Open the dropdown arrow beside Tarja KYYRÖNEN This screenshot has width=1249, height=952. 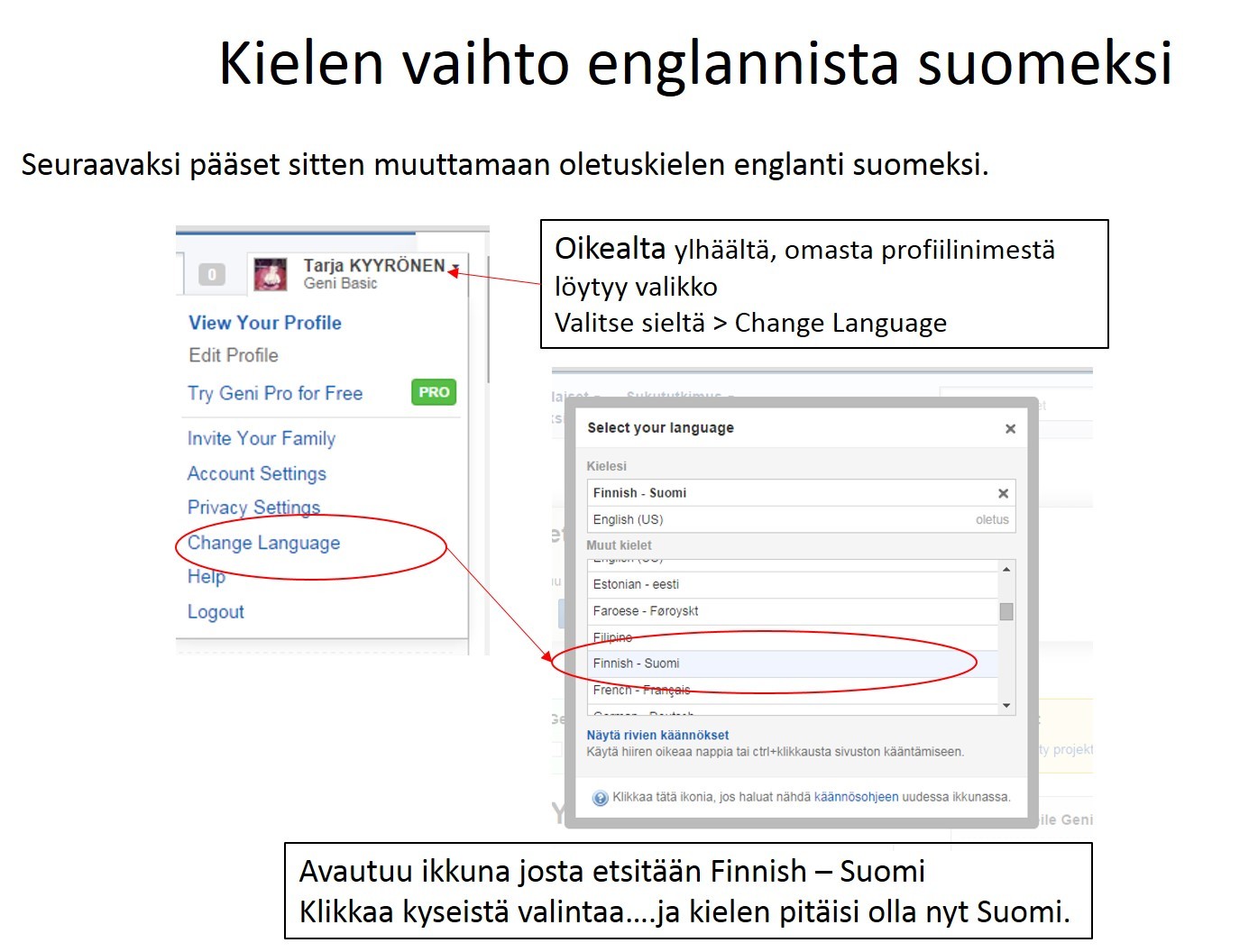pyautogui.click(x=456, y=268)
